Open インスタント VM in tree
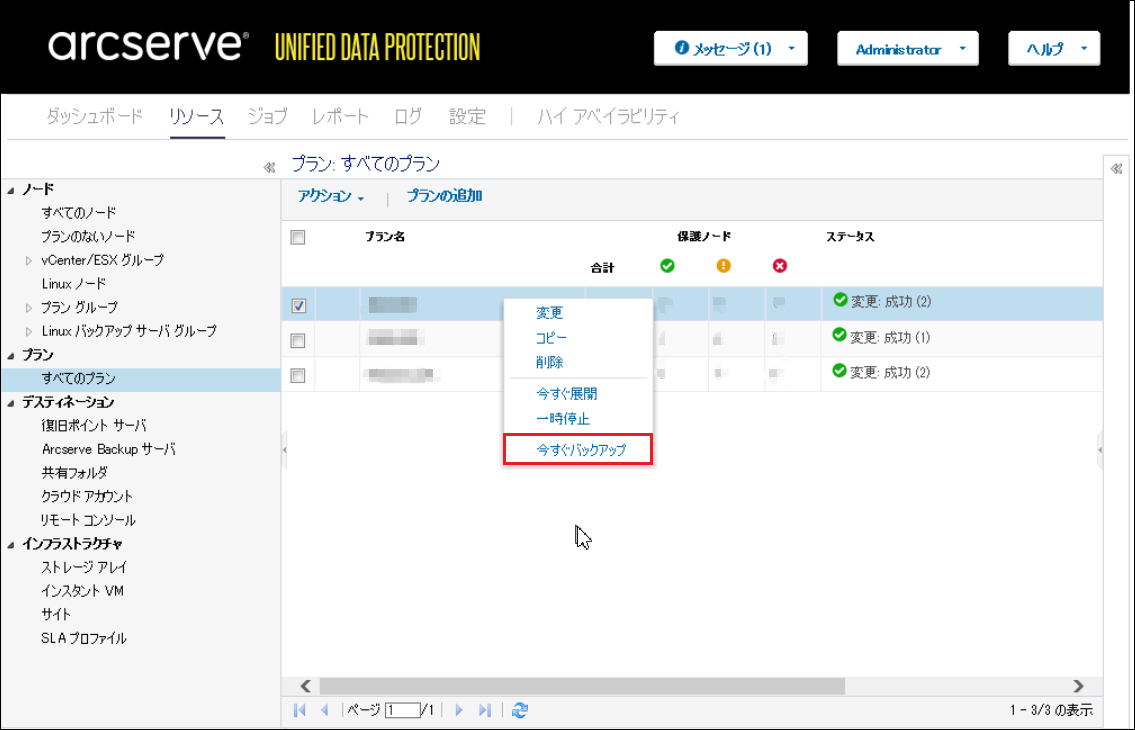 (83, 592)
